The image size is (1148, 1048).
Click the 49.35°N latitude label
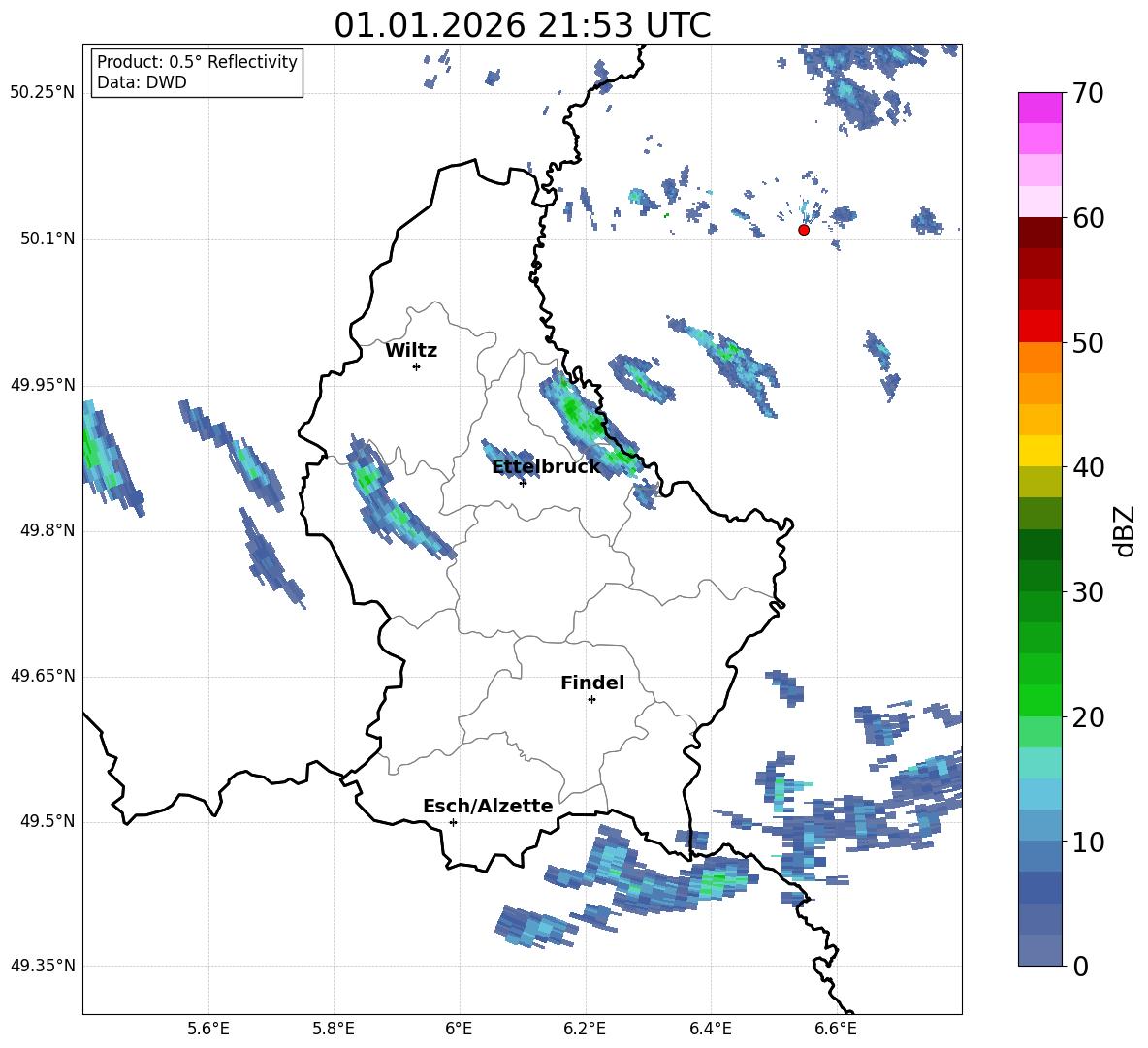tap(42, 966)
